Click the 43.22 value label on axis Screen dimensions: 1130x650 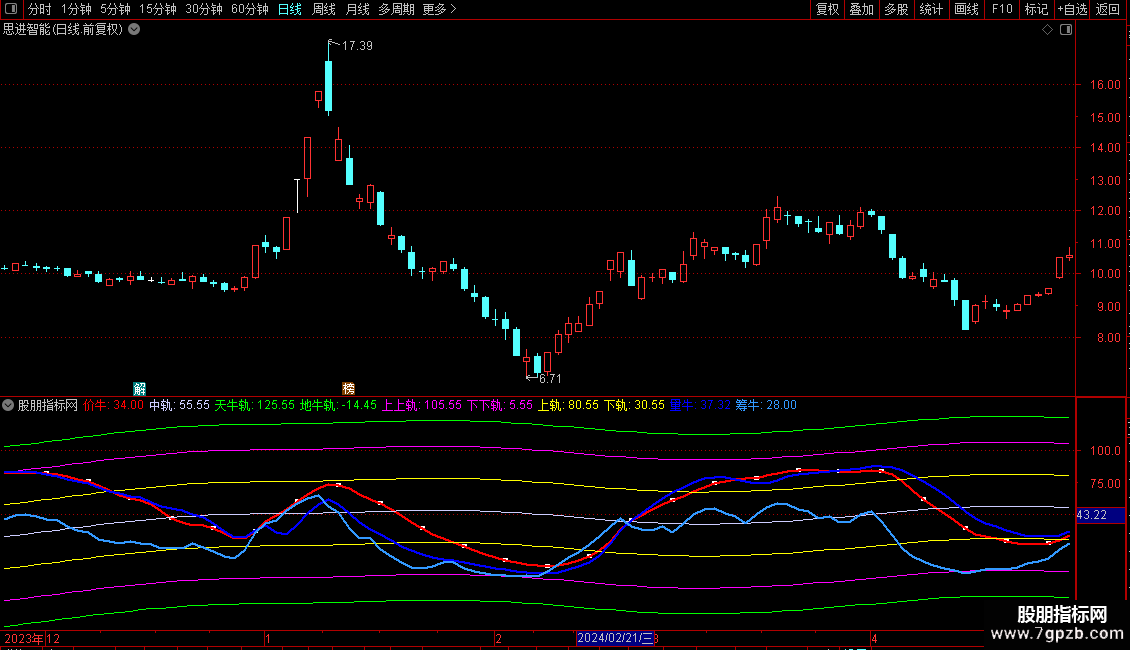pos(1091,515)
